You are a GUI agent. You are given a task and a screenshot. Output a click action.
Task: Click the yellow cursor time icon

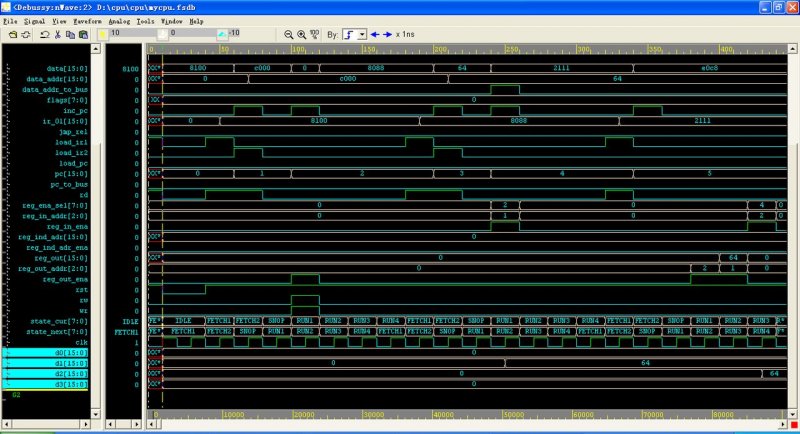103,34
